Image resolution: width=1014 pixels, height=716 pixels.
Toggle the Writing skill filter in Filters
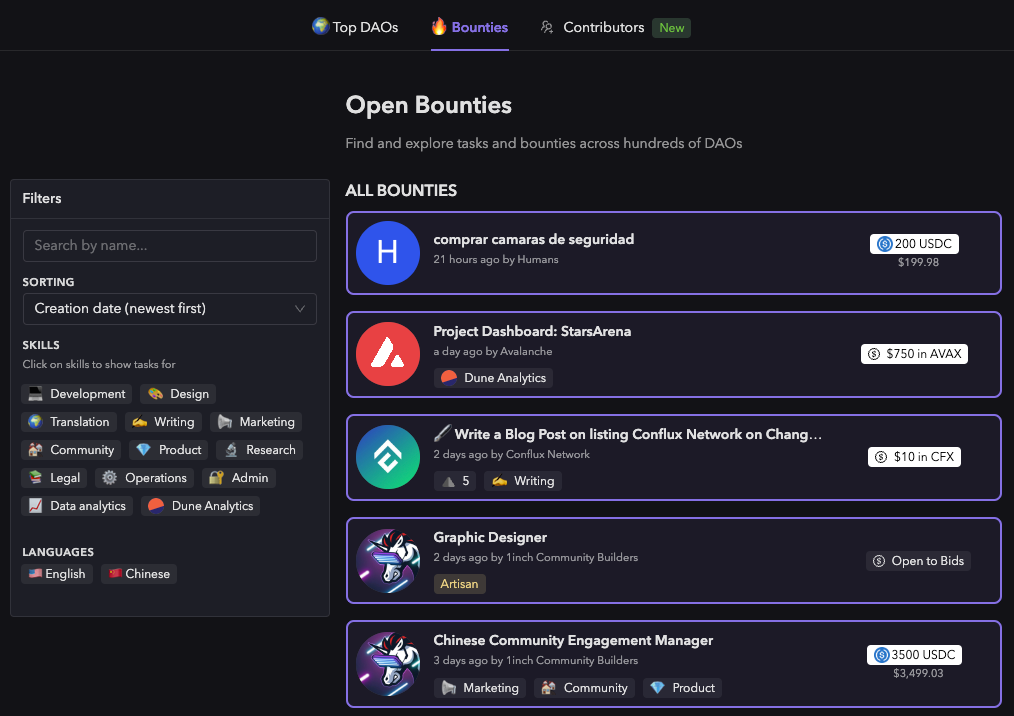tap(163, 422)
